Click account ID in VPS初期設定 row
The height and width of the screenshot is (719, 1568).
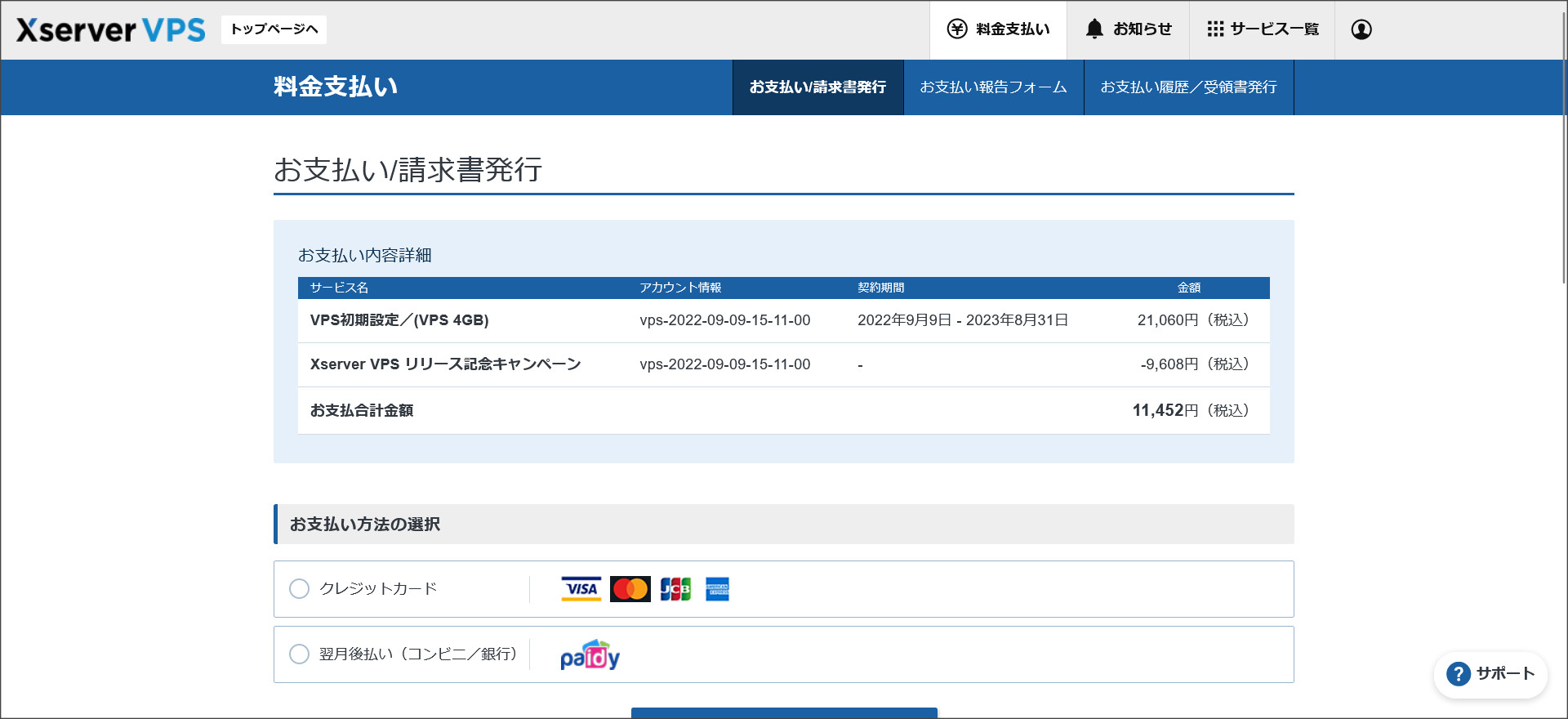click(725, 320)
